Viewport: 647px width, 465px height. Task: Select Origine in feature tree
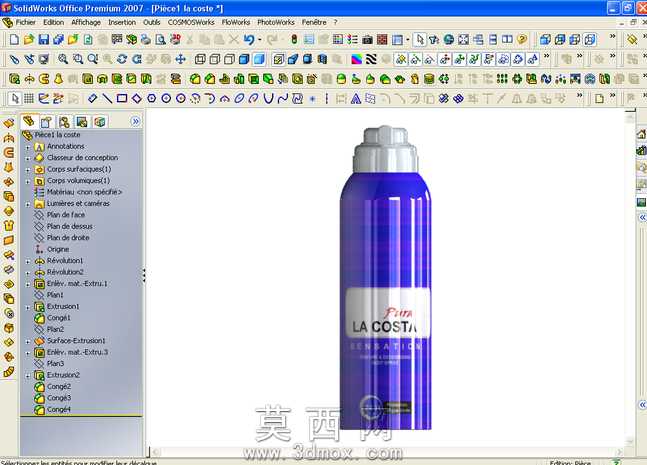tap(58, 249)
